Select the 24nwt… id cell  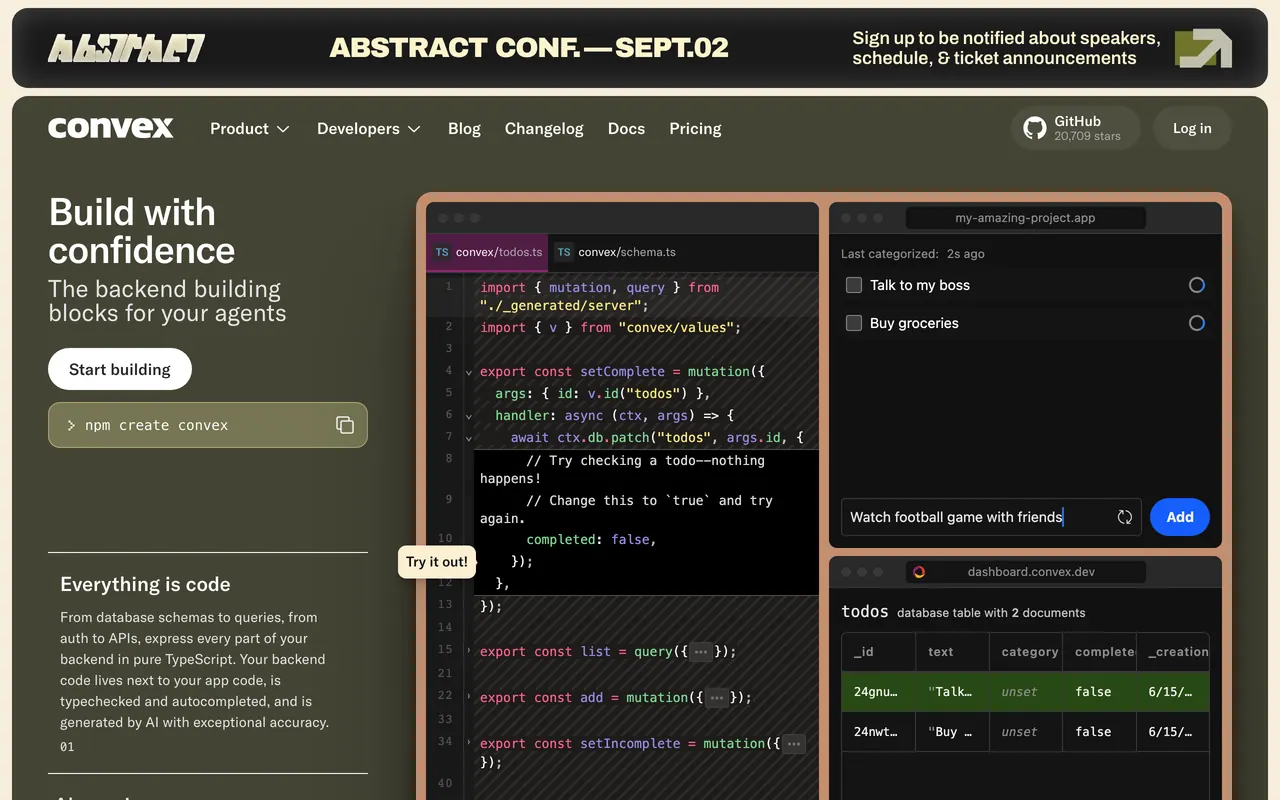(x=878, y=732)
